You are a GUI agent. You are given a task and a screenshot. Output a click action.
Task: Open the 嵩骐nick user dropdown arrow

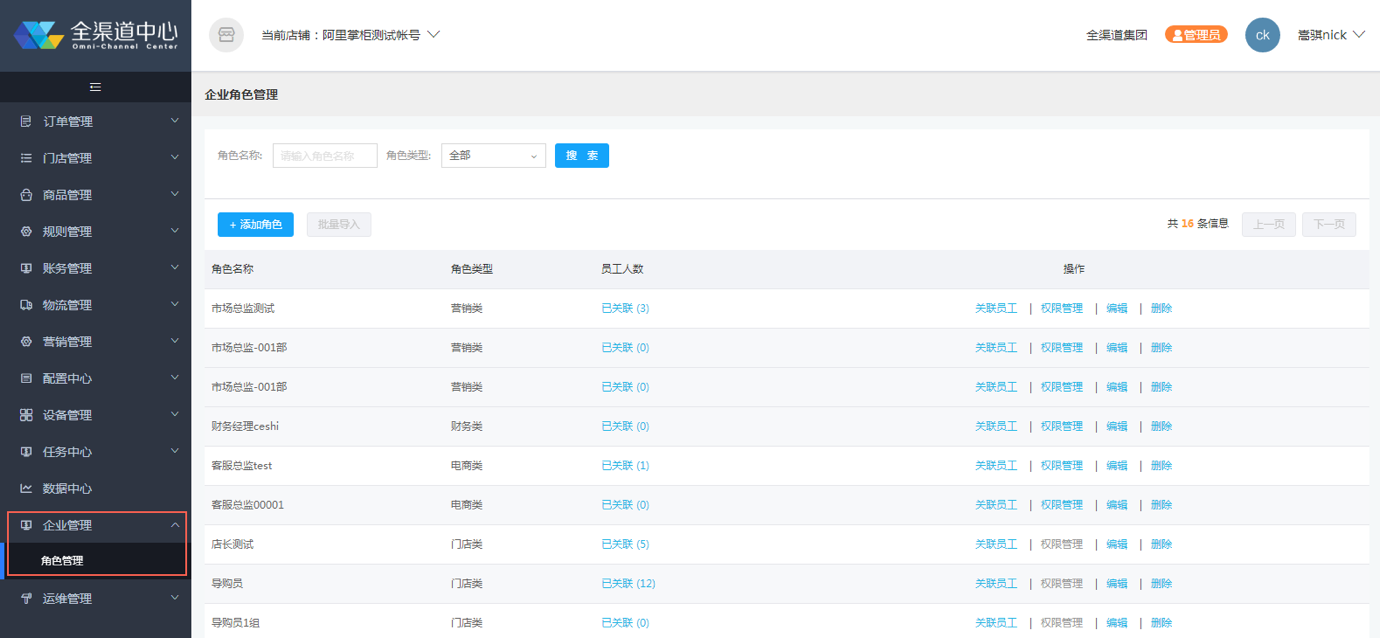coord(1359,34)
